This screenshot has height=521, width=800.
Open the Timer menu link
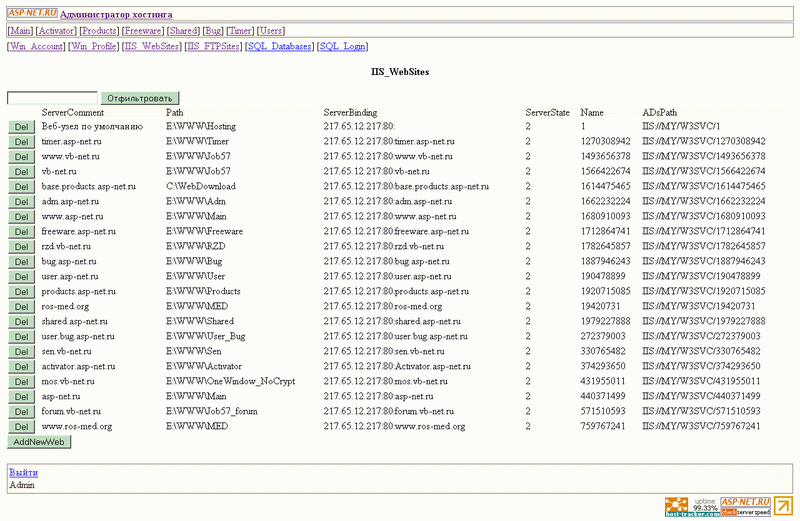click(240, 31)
